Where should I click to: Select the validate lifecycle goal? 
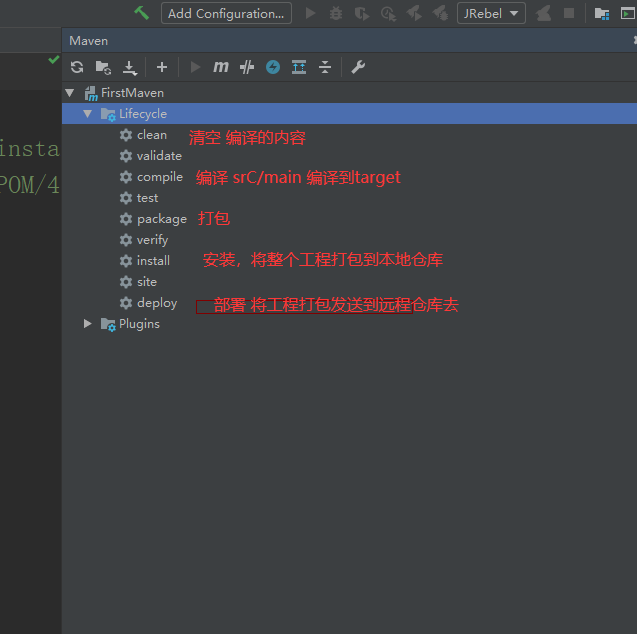(x=159, y=156)
